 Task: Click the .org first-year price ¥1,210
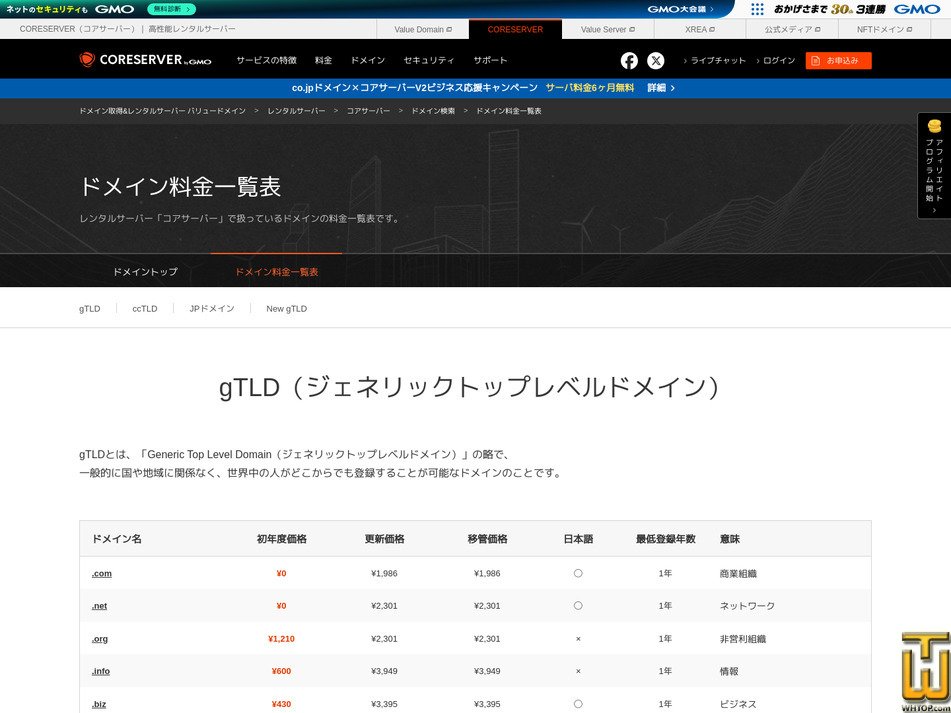[x=281, y=639]
